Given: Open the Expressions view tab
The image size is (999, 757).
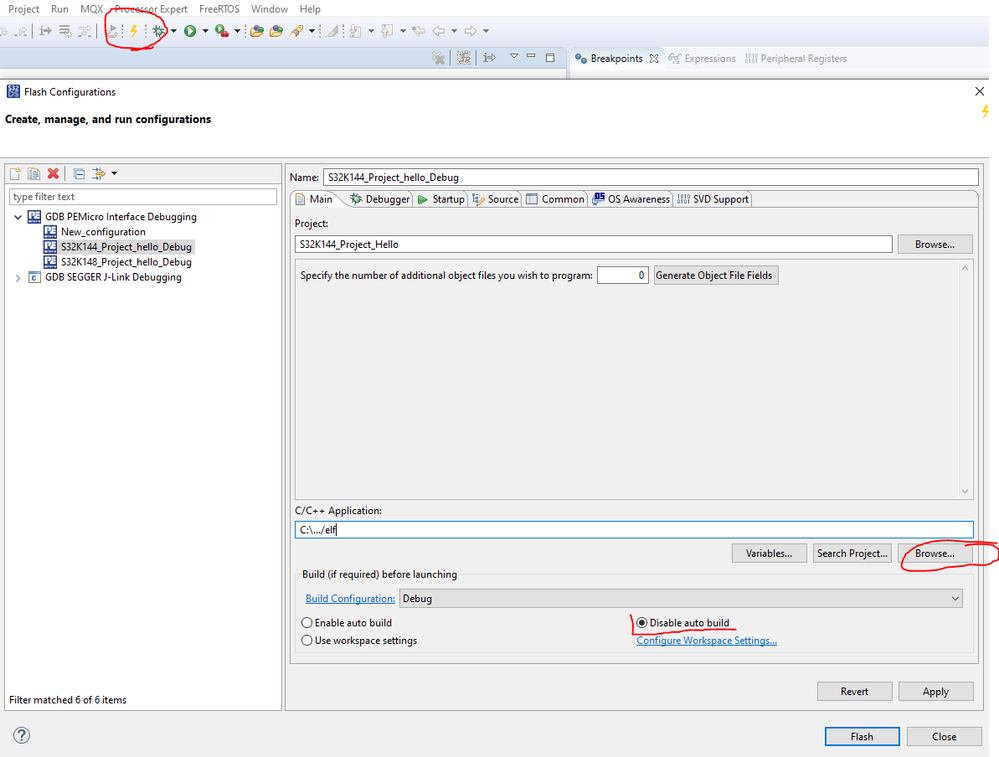Looking at the screenshot, I should click(x=702, y=59).
